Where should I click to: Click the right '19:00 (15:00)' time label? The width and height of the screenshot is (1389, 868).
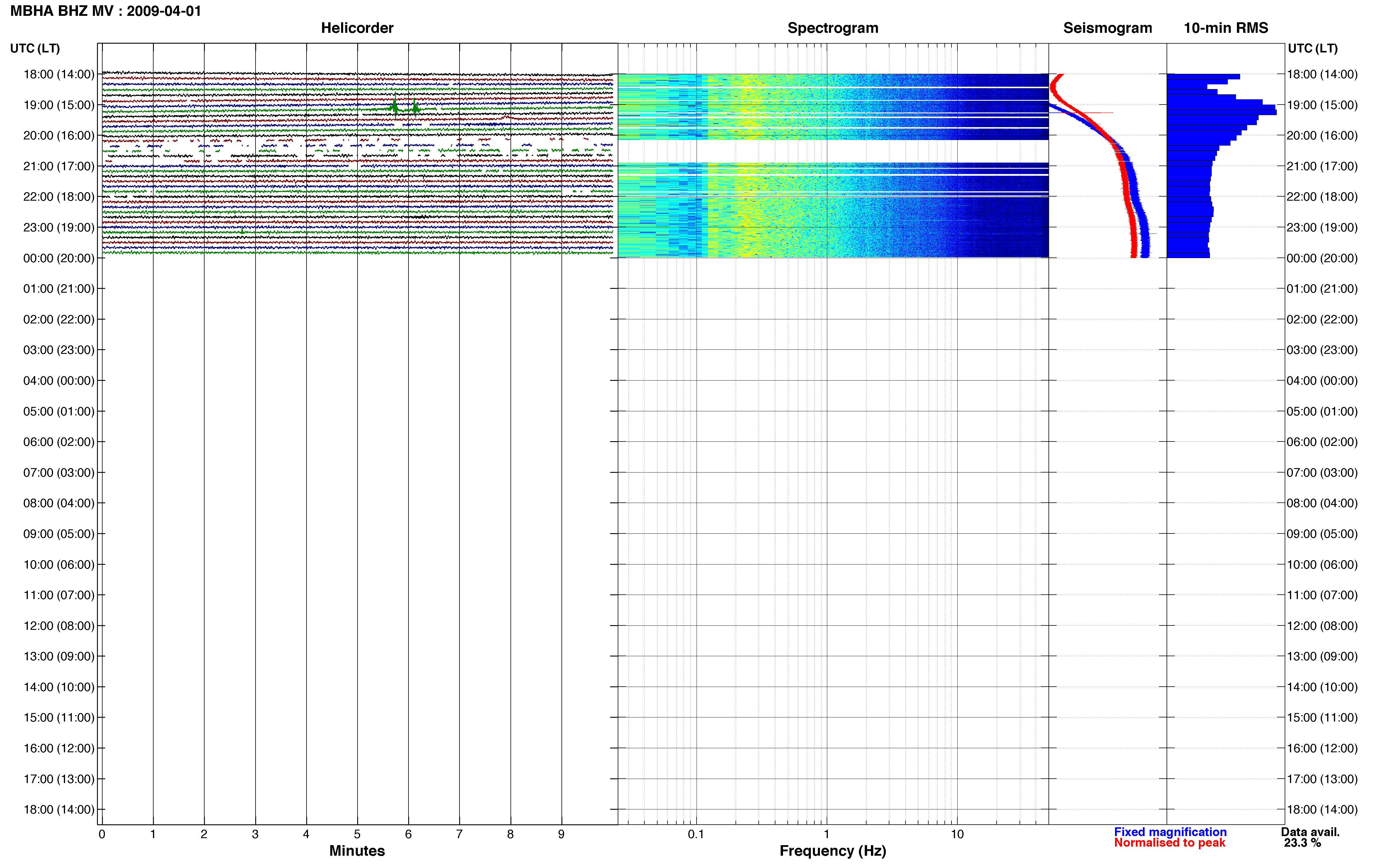[x=1322, y=105]
